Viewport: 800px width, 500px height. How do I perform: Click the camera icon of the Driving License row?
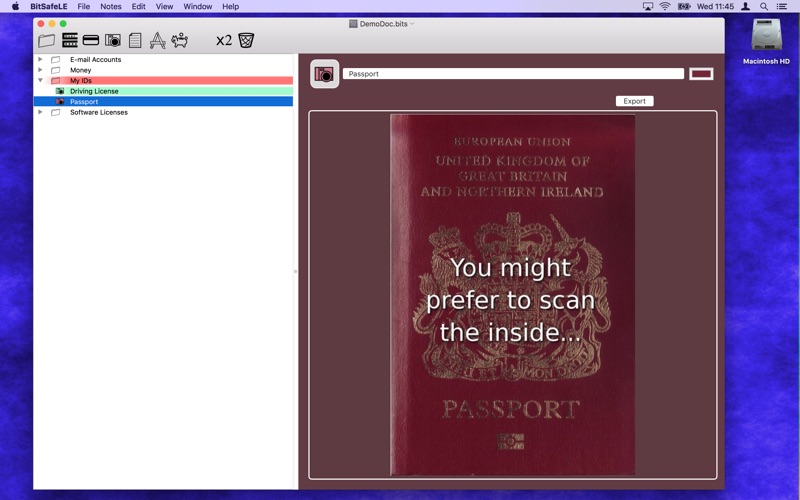pos(60,91)
